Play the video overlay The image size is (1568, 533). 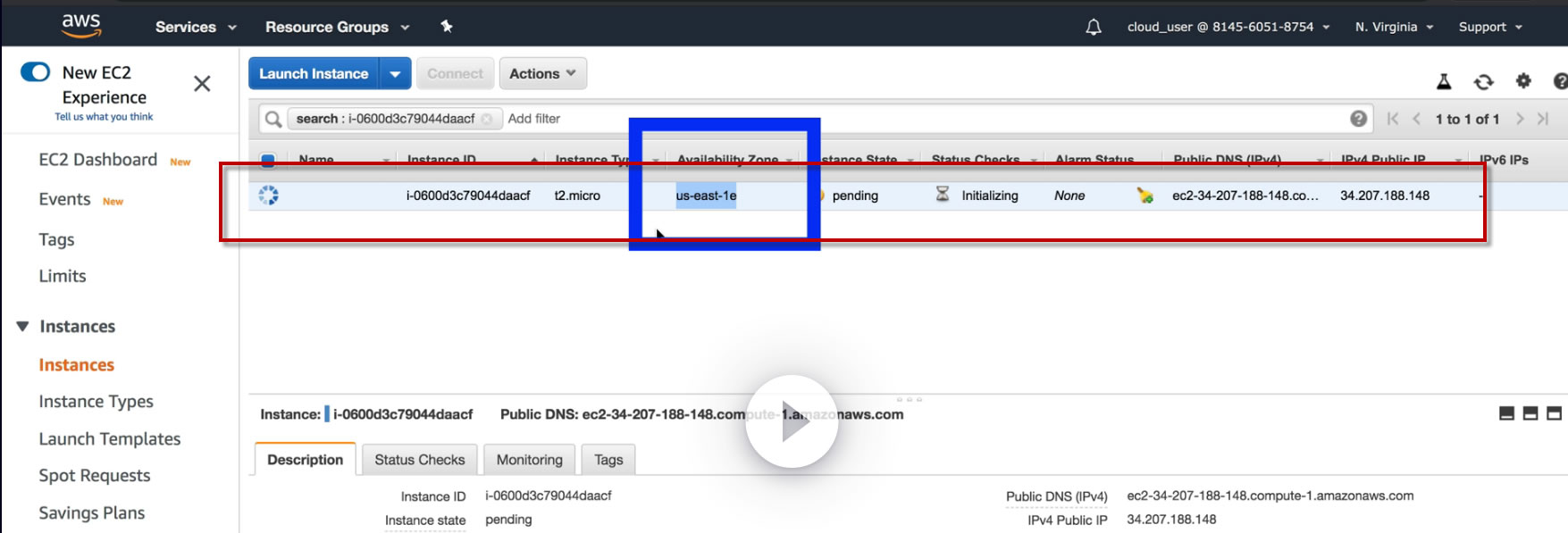click(x=792, y=421)
